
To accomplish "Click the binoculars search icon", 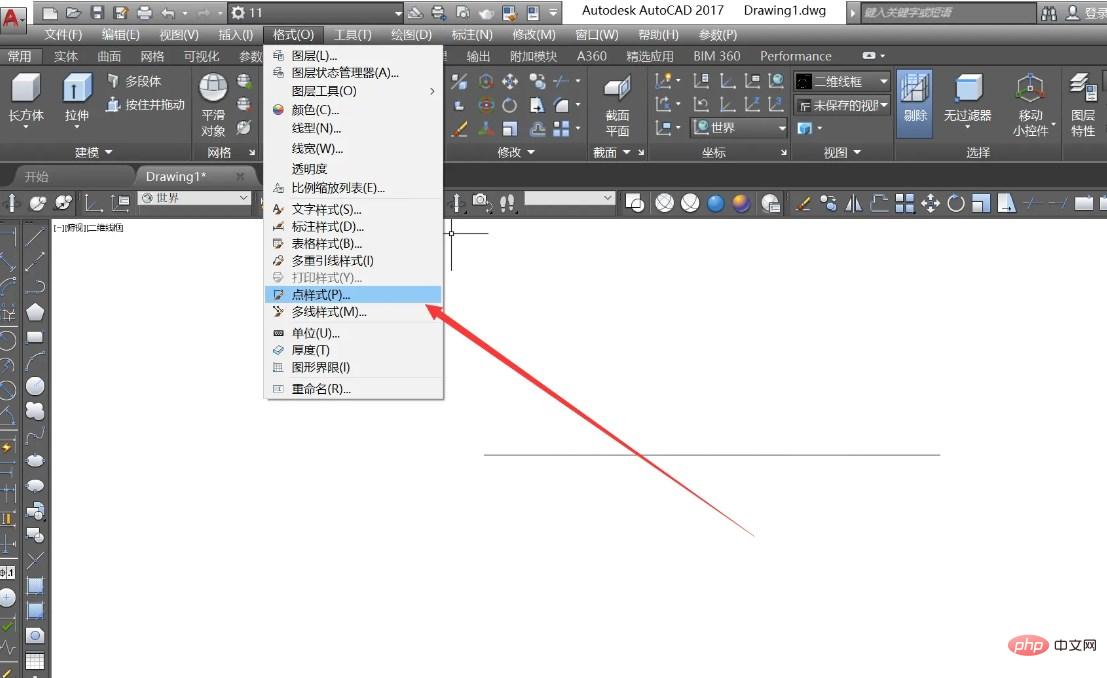I will pos(1049,13).
